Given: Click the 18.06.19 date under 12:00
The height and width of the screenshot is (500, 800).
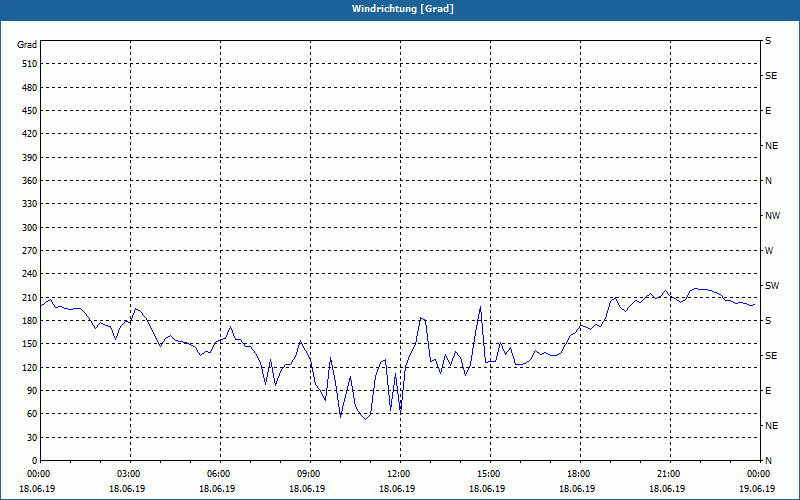Looking at the screenshot, I should pyautogui.click(x=397, y=489).
